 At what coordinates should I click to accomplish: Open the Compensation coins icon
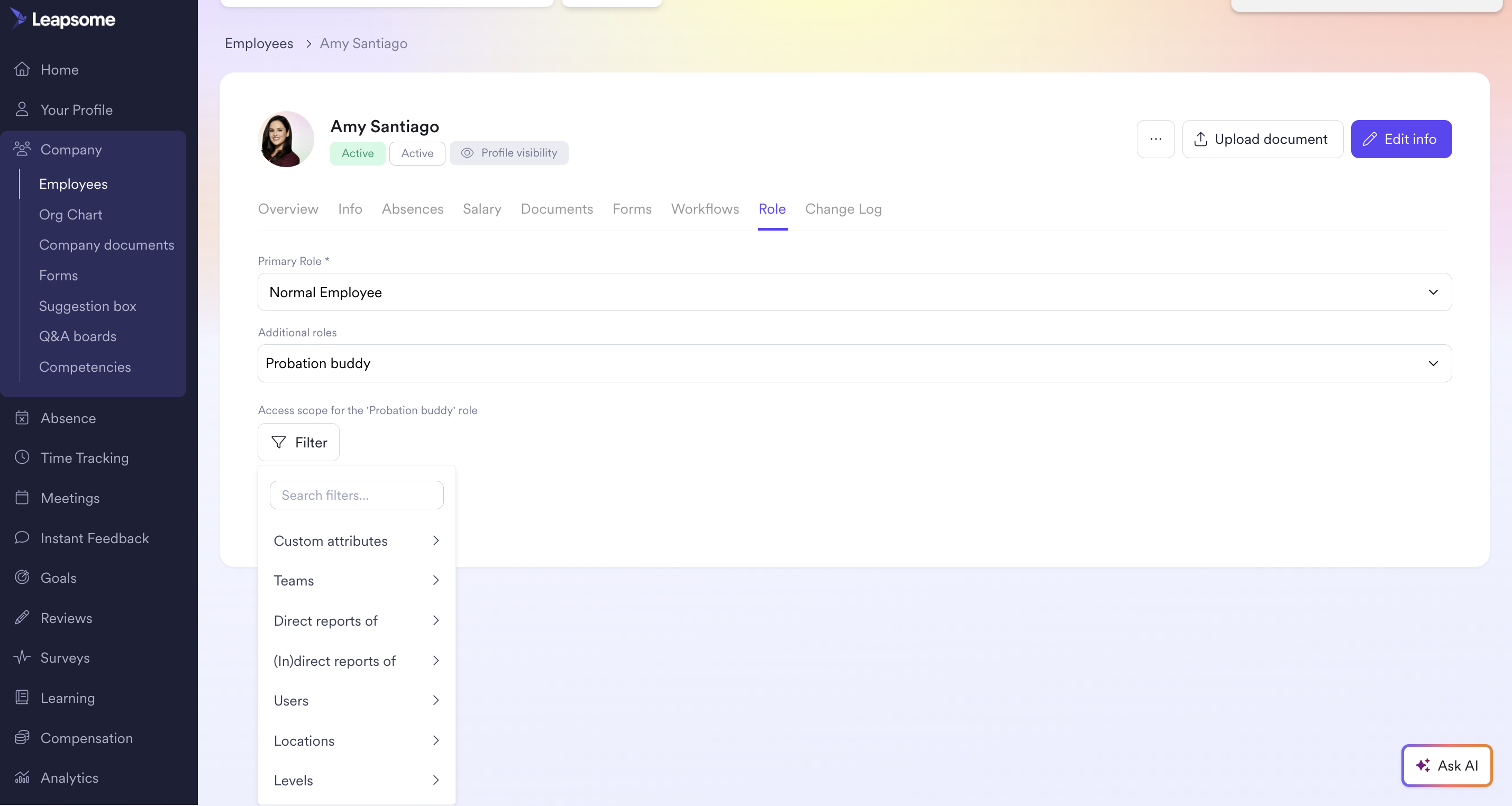pyautogui.click(x=22, y=737)
